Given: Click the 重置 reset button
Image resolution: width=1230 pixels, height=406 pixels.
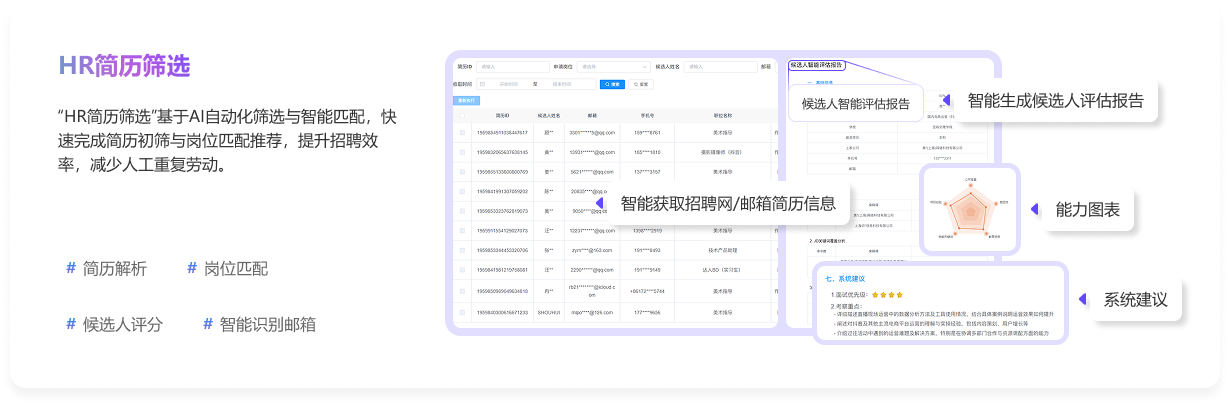Looking at the screenshot, I should [639, 84].
